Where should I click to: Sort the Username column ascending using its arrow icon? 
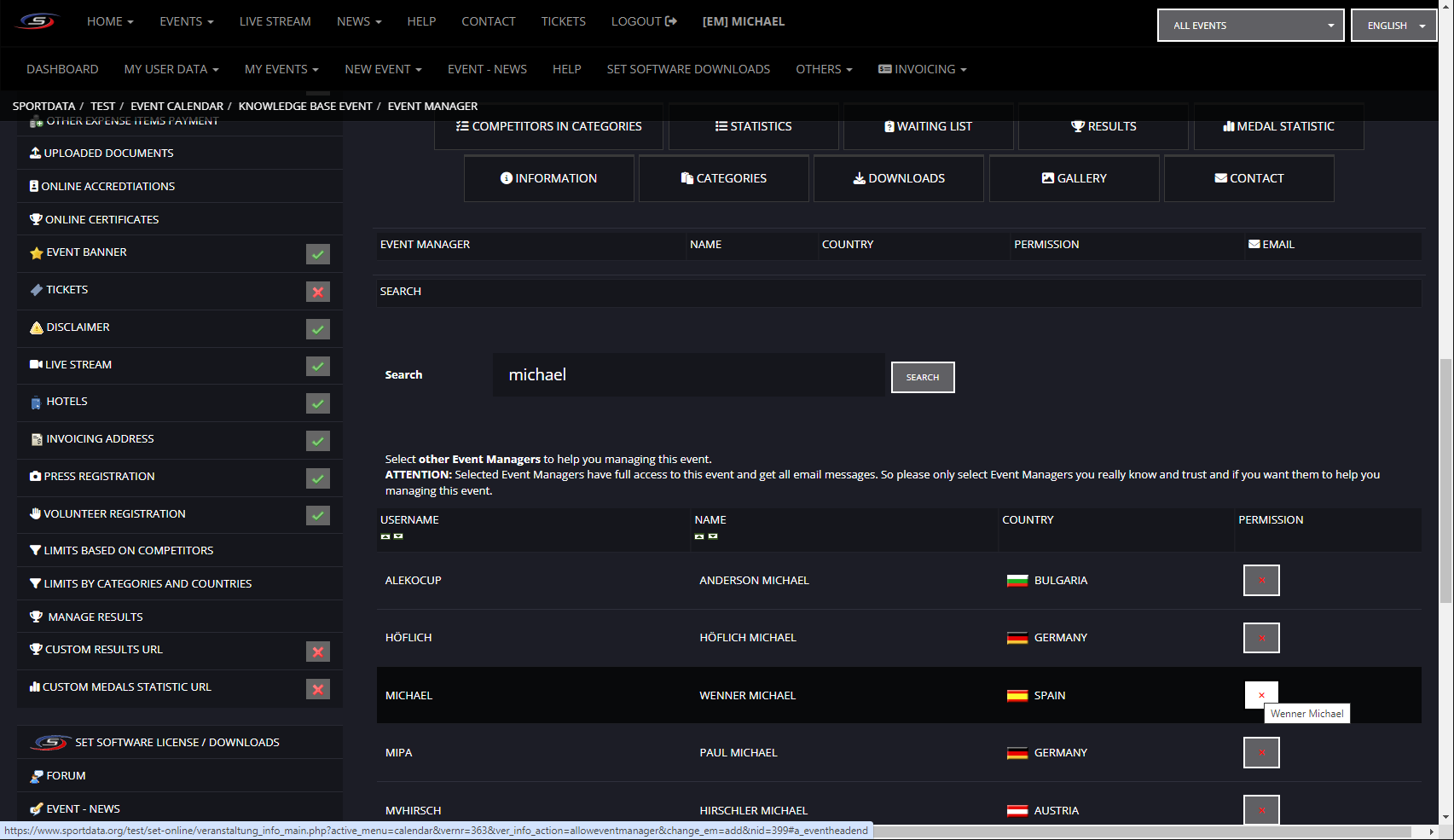(385, 536)
